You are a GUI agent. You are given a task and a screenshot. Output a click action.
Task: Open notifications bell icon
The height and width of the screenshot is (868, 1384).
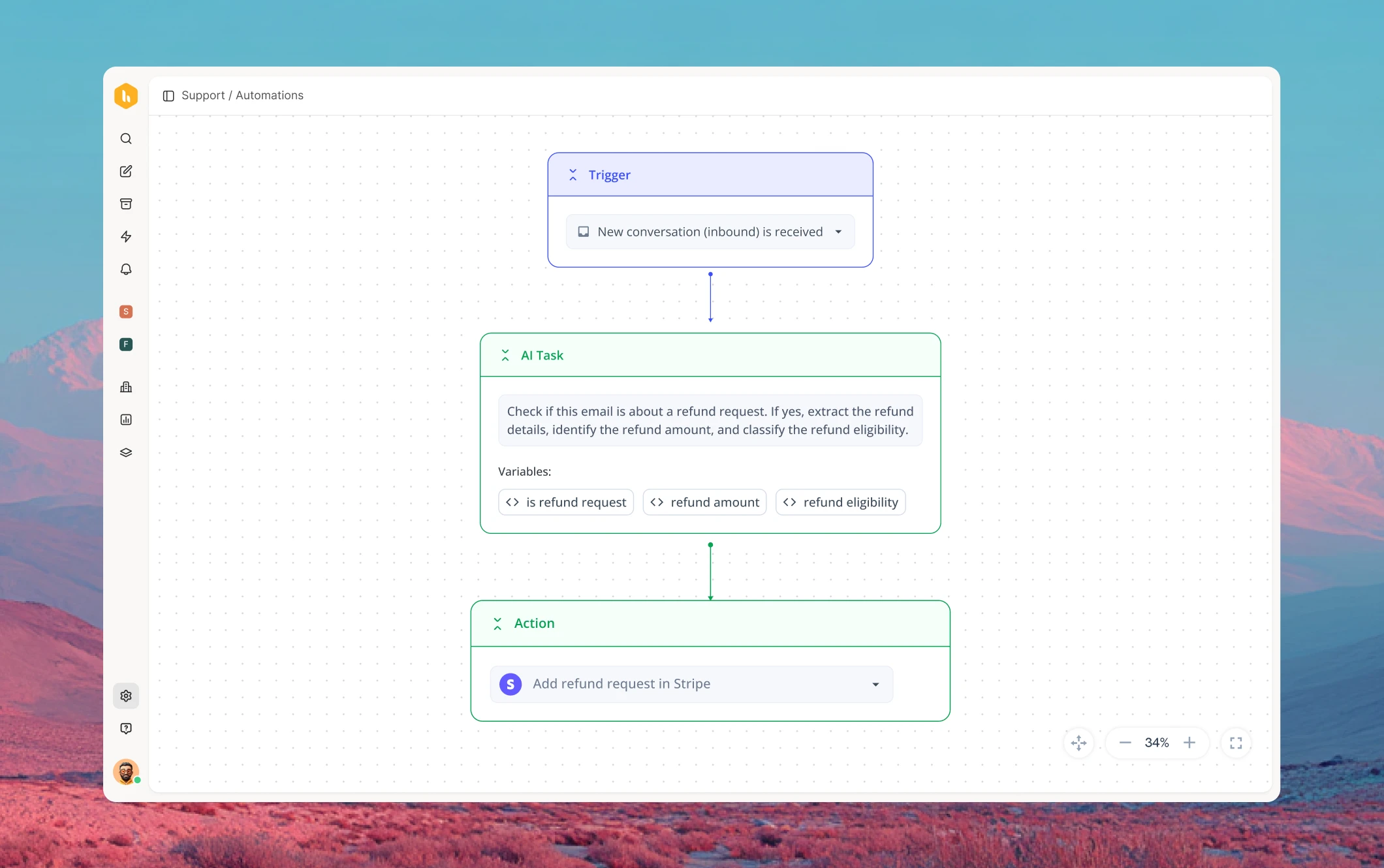point(126,270)
